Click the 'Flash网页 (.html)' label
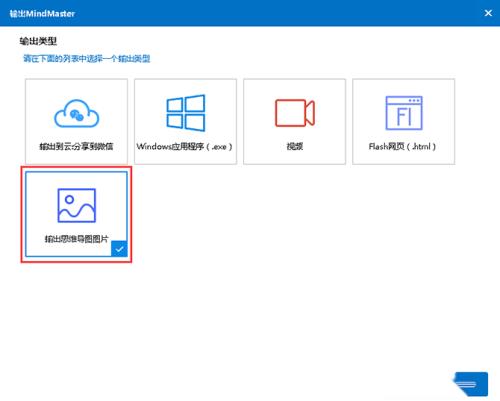This screenshot has height=401, width=500. pos(402,146)
